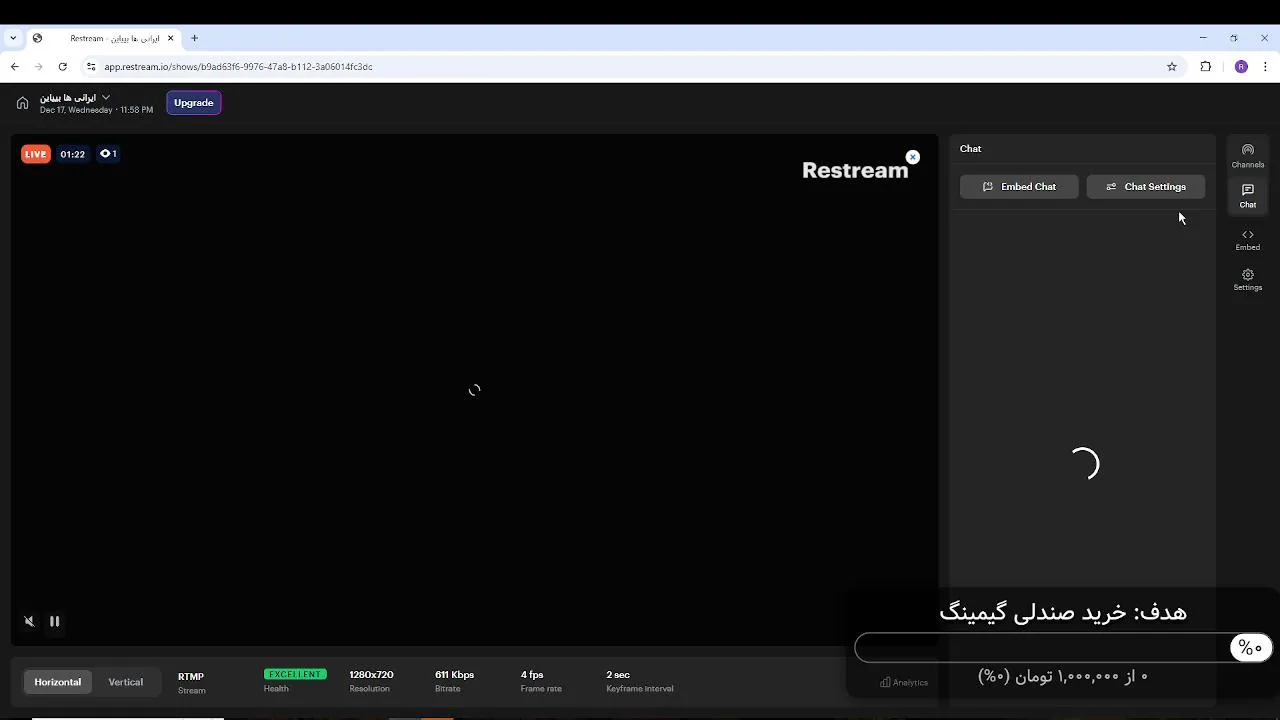Click the Chat panel heading
Image resolution: width=1280 pixels, height=720 pixels.
[x=970, y=149]
